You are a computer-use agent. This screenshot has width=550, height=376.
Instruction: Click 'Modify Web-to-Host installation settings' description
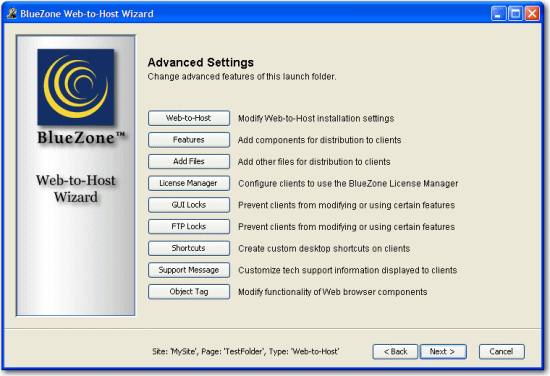(316, 119)
